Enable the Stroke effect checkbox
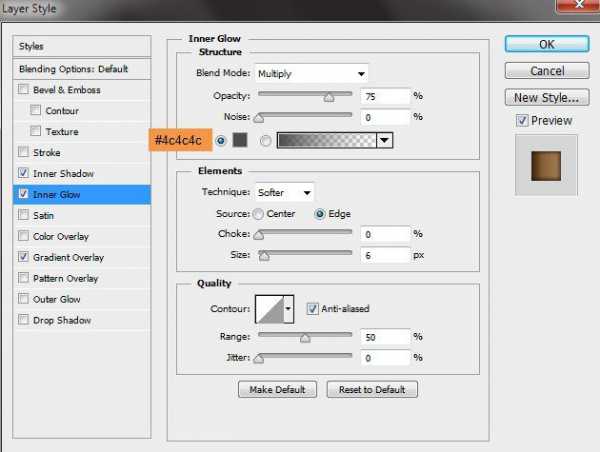This screenshot has height=452, width=600. pos(23,152)
